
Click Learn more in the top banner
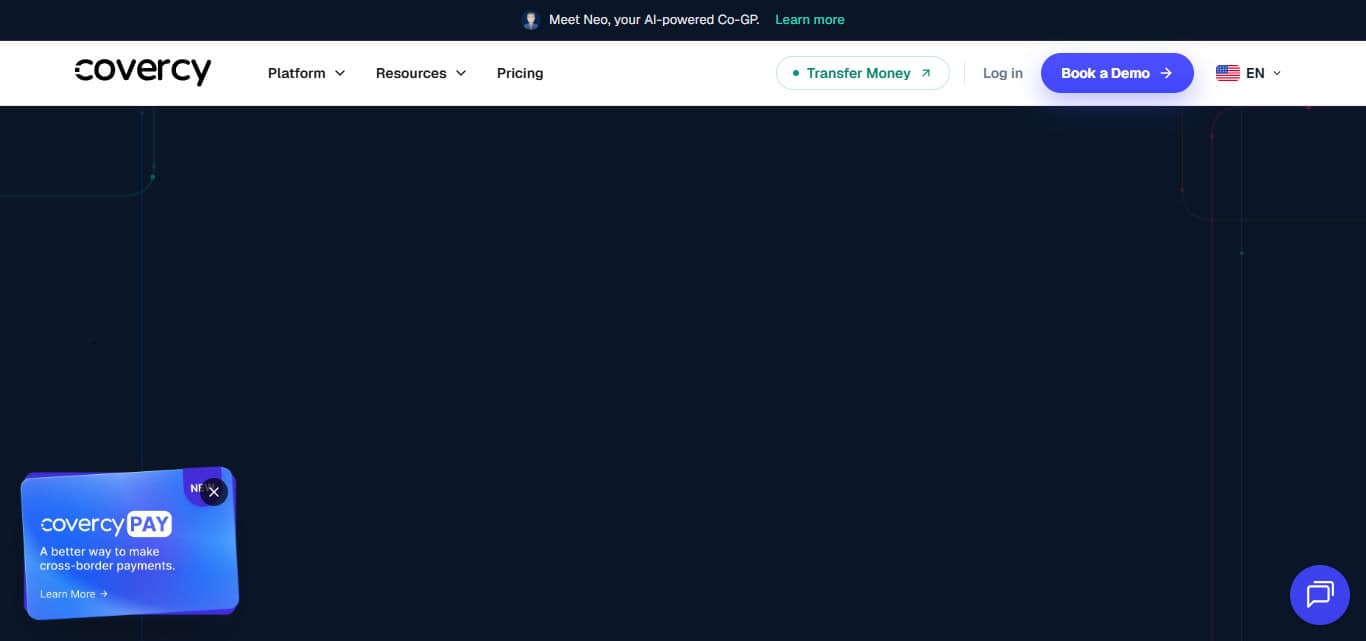click(x=809, y=20)
